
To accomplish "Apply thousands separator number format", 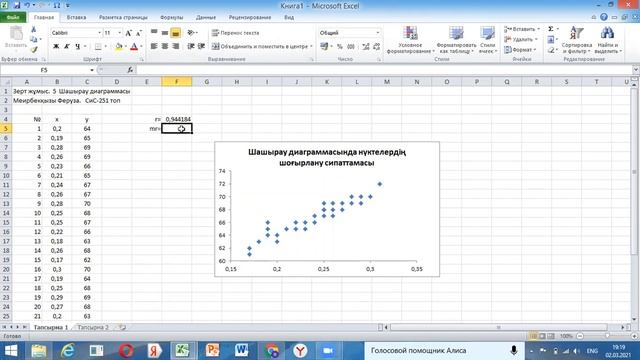I will click(351, 47).
